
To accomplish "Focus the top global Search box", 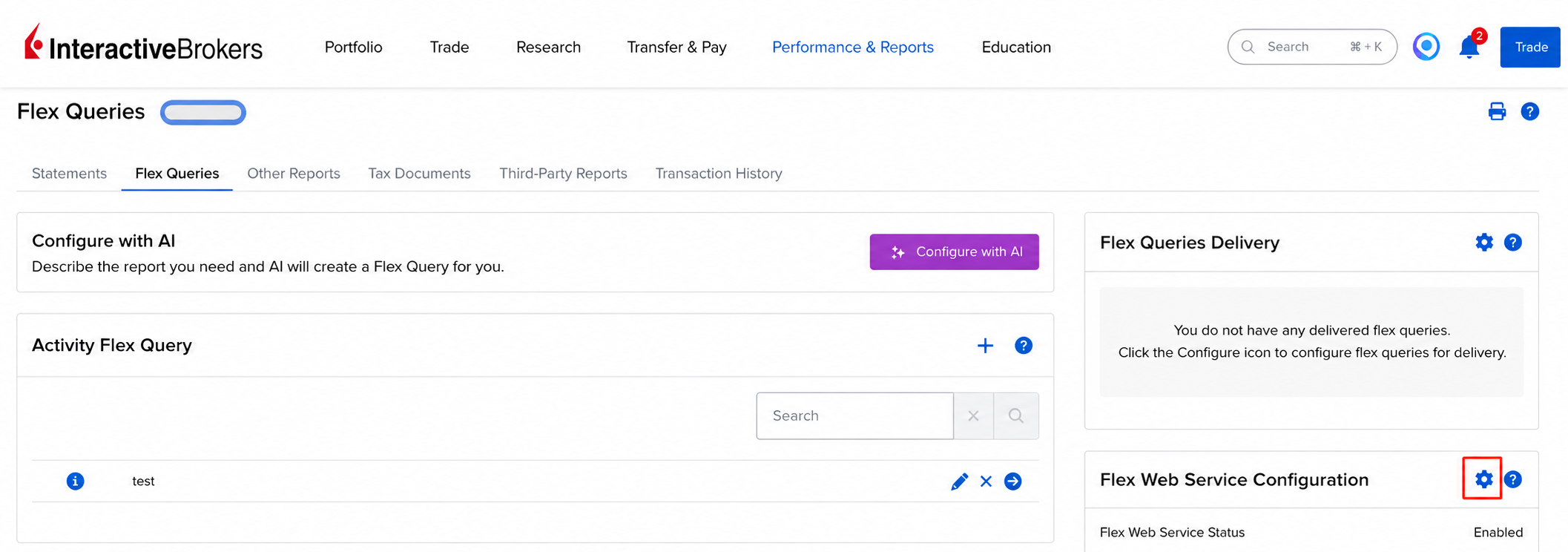I will tap(1312, 47).
